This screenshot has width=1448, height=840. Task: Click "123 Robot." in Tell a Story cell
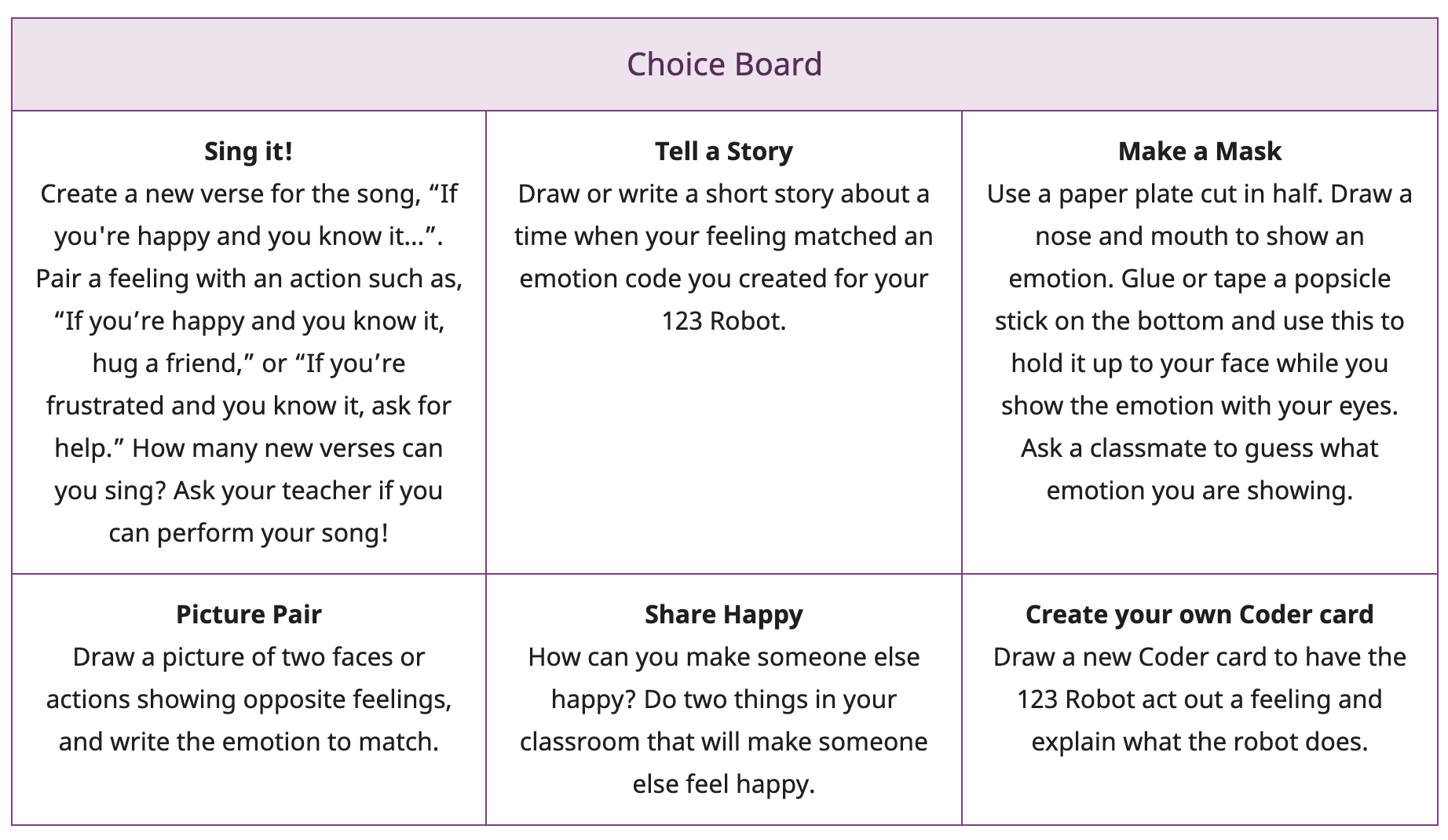click(723, 321)
